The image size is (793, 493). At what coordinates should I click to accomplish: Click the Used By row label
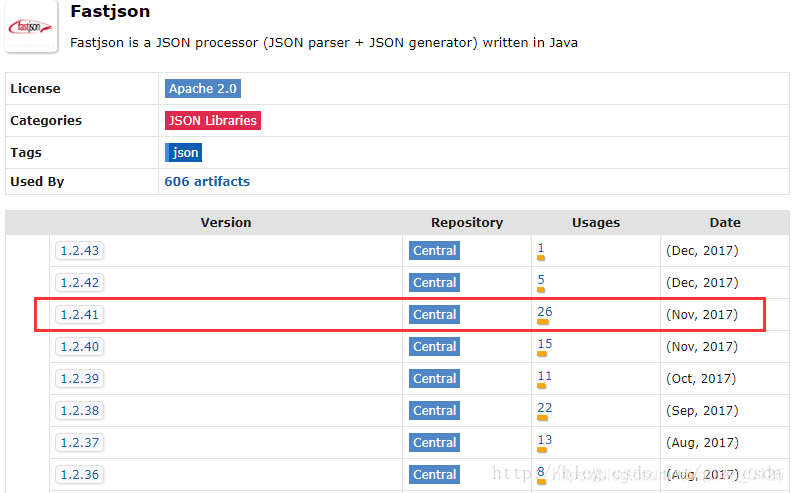[x=37, y=182]
